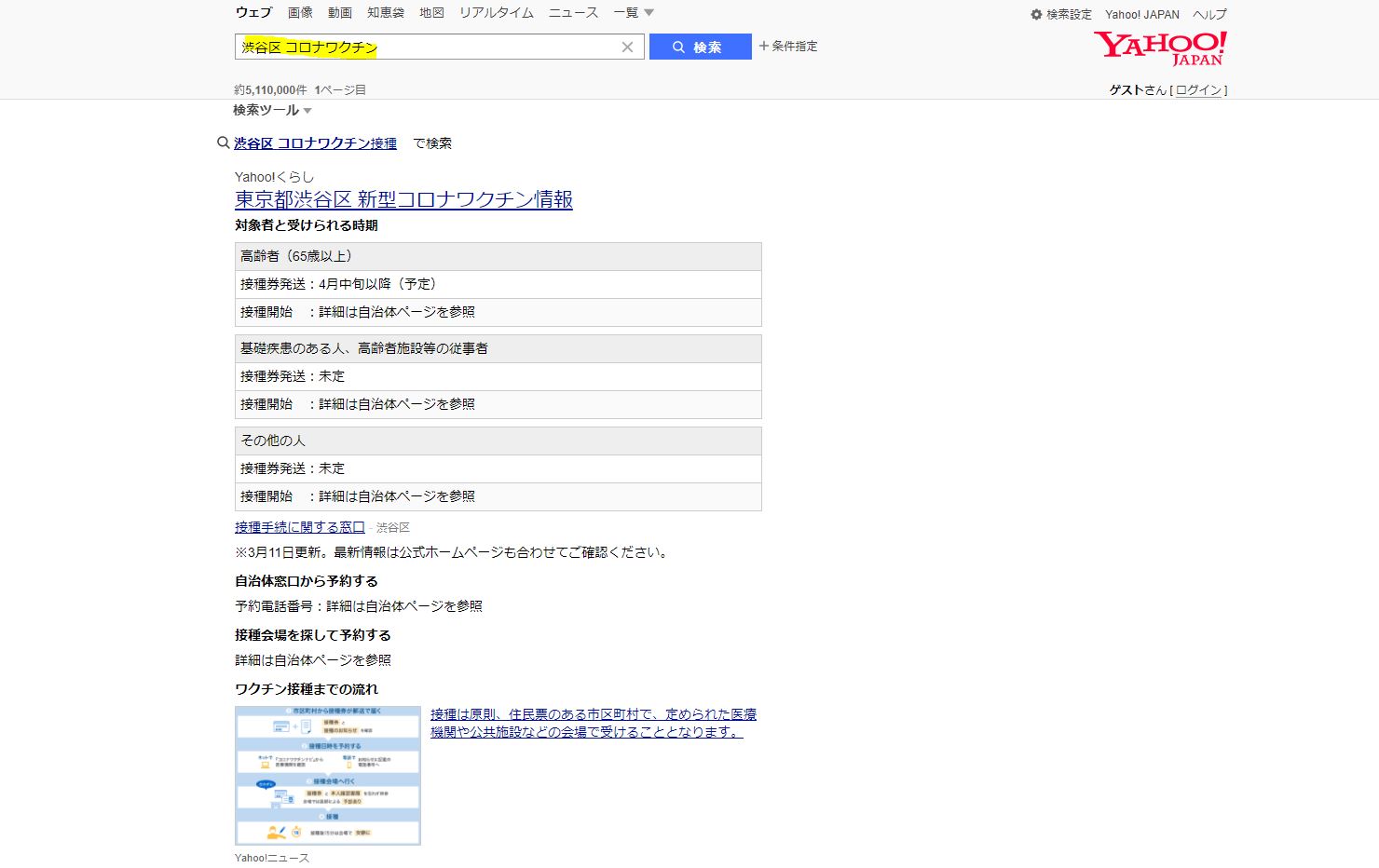This screenshot has height=868, width=1379.
Task: Click the Yahoo! JAPAN logo
Action: tap(1160, 47)
